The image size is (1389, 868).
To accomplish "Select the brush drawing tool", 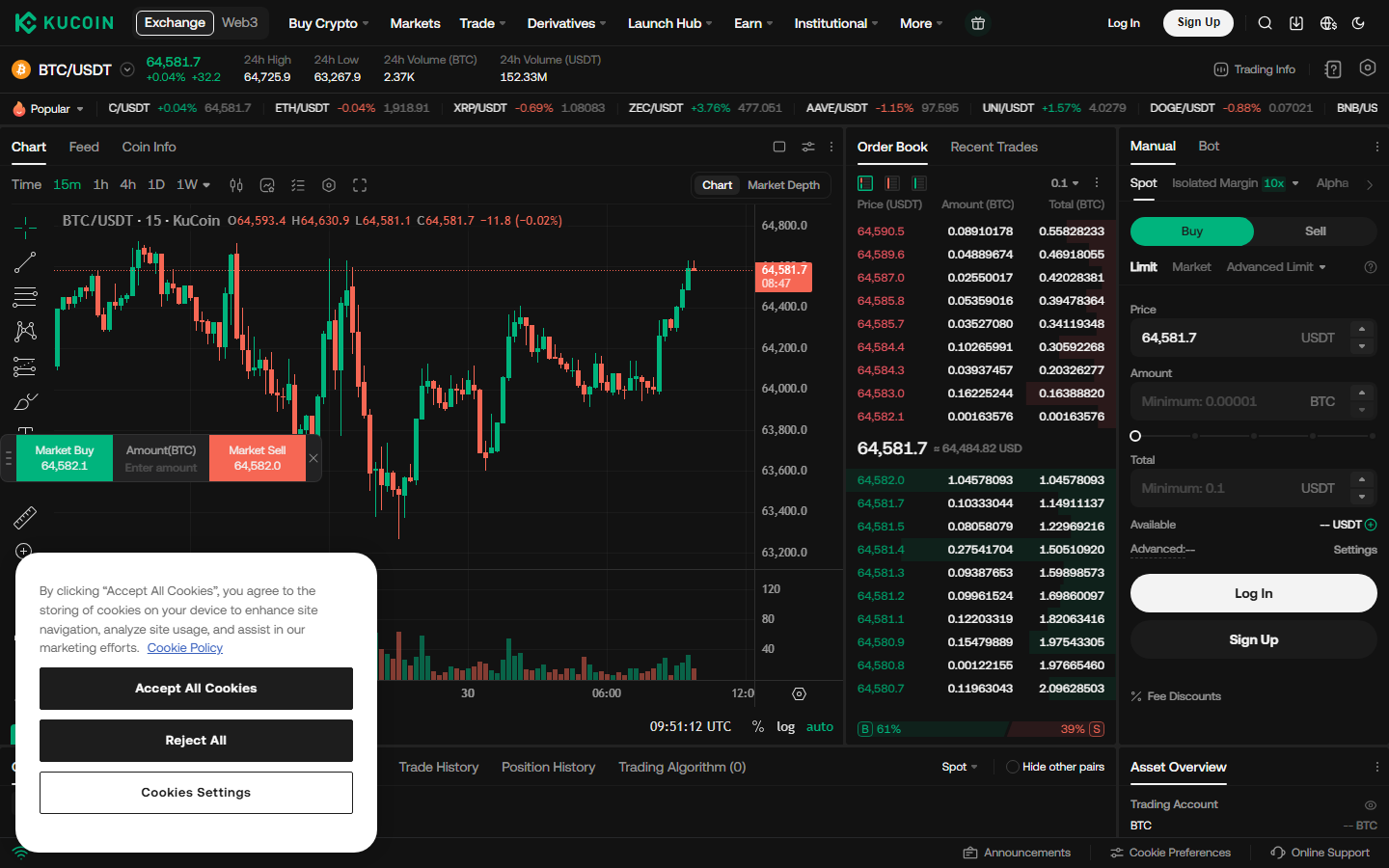I will pyautogui.click(x=25, y=401).
